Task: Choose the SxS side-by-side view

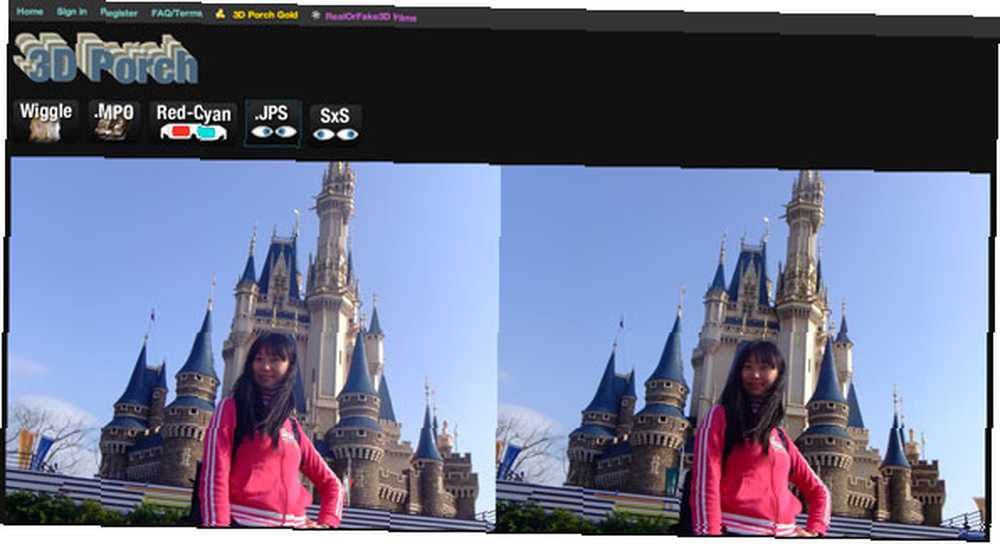Action: click(335, 124)
